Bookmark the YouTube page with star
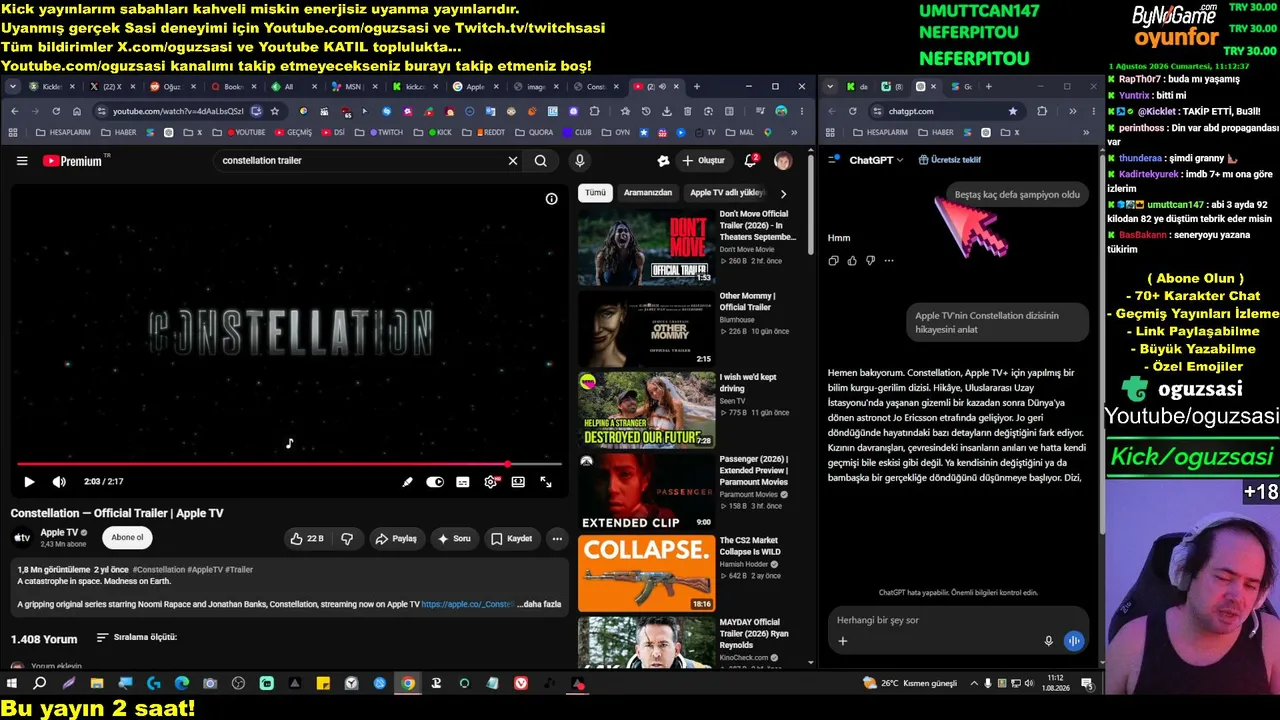1280x720 pixels. coord(275,111)
